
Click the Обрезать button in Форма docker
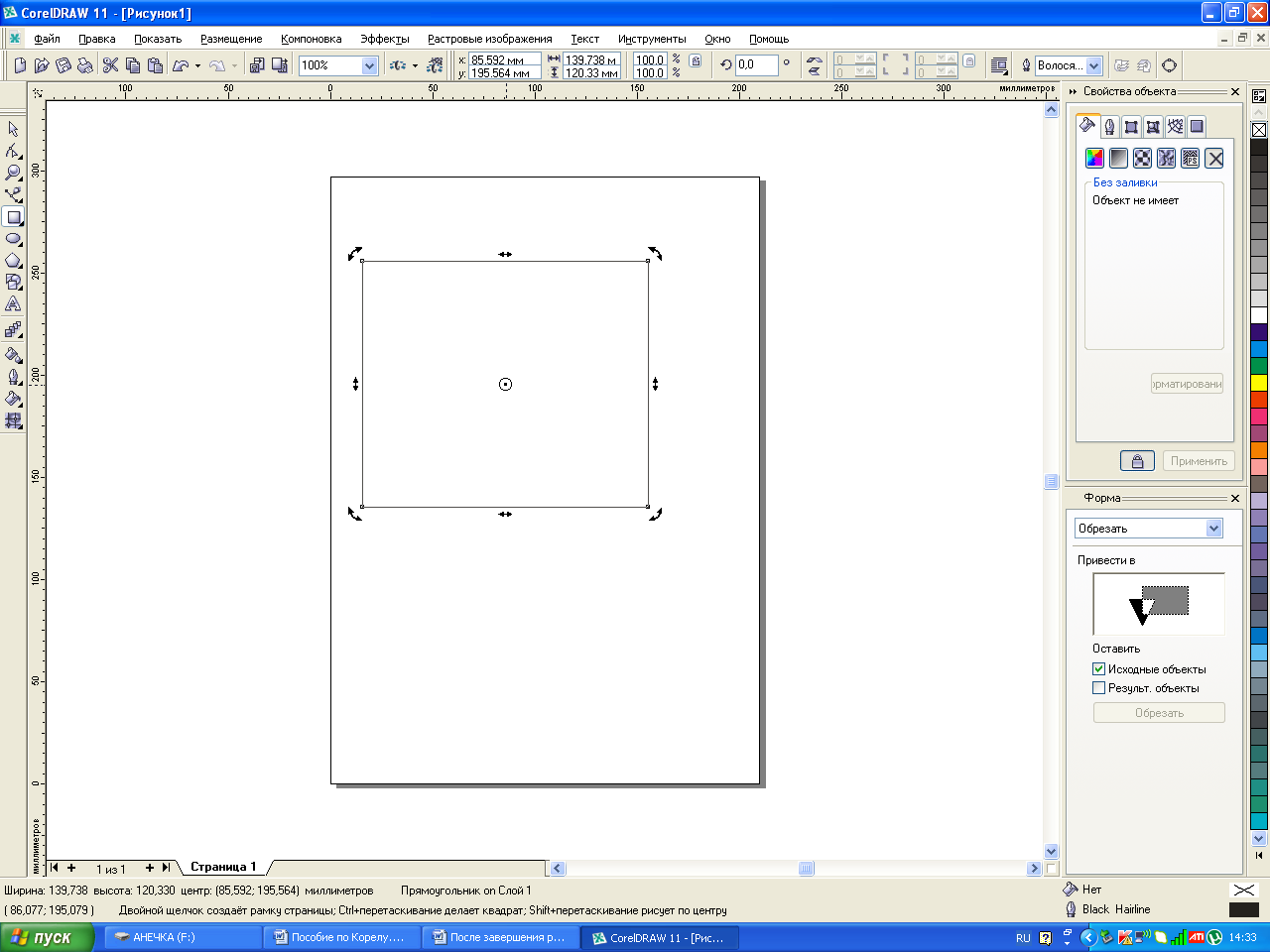click(x=1159, y=713)
